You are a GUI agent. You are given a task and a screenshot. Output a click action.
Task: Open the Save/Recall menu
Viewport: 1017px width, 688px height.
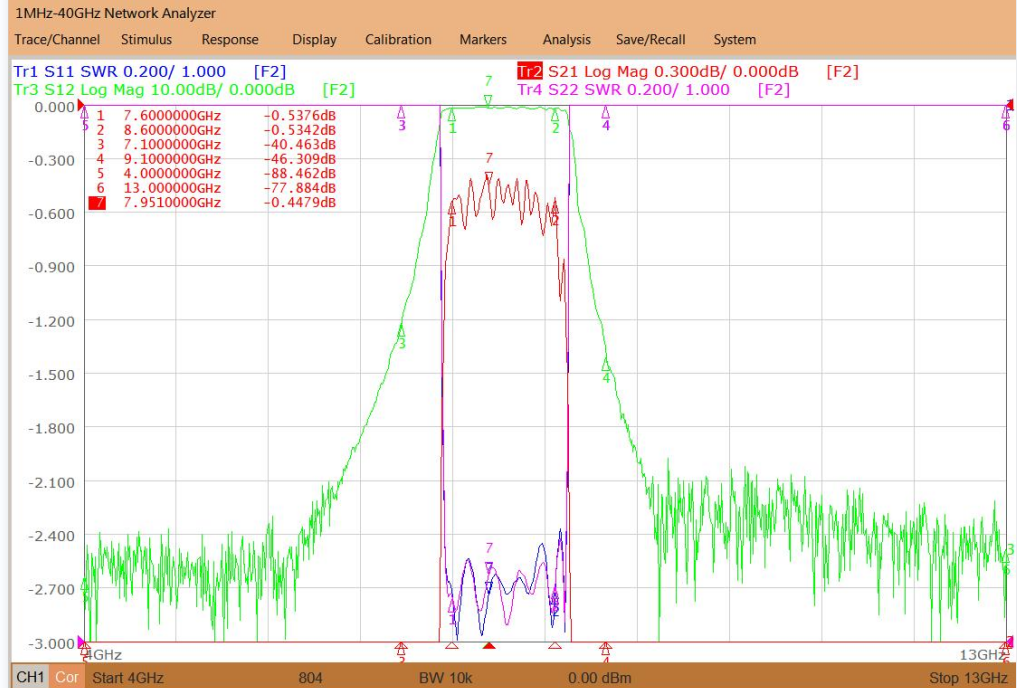[651, 40]
